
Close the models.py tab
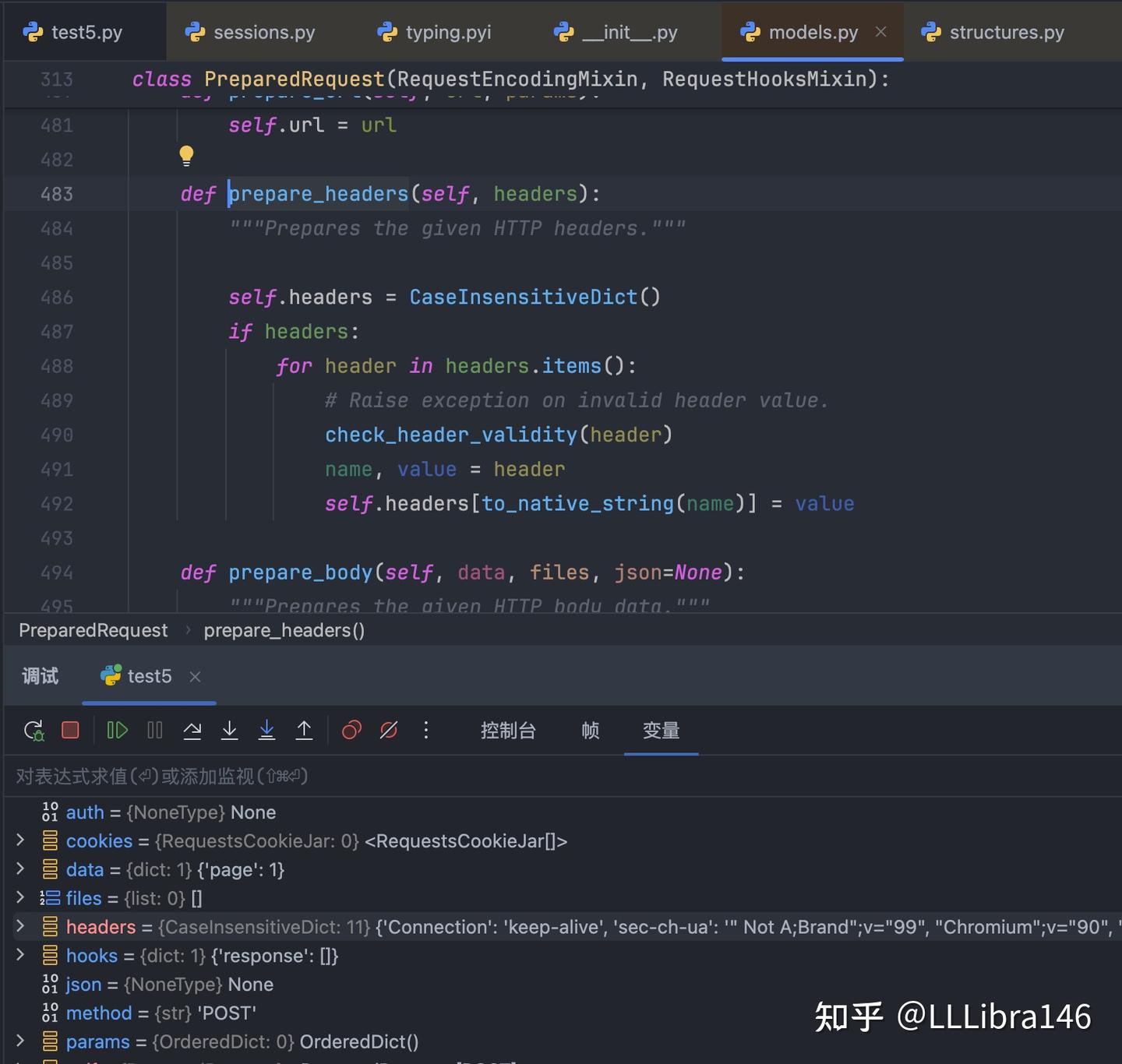[x=881, y=32]
